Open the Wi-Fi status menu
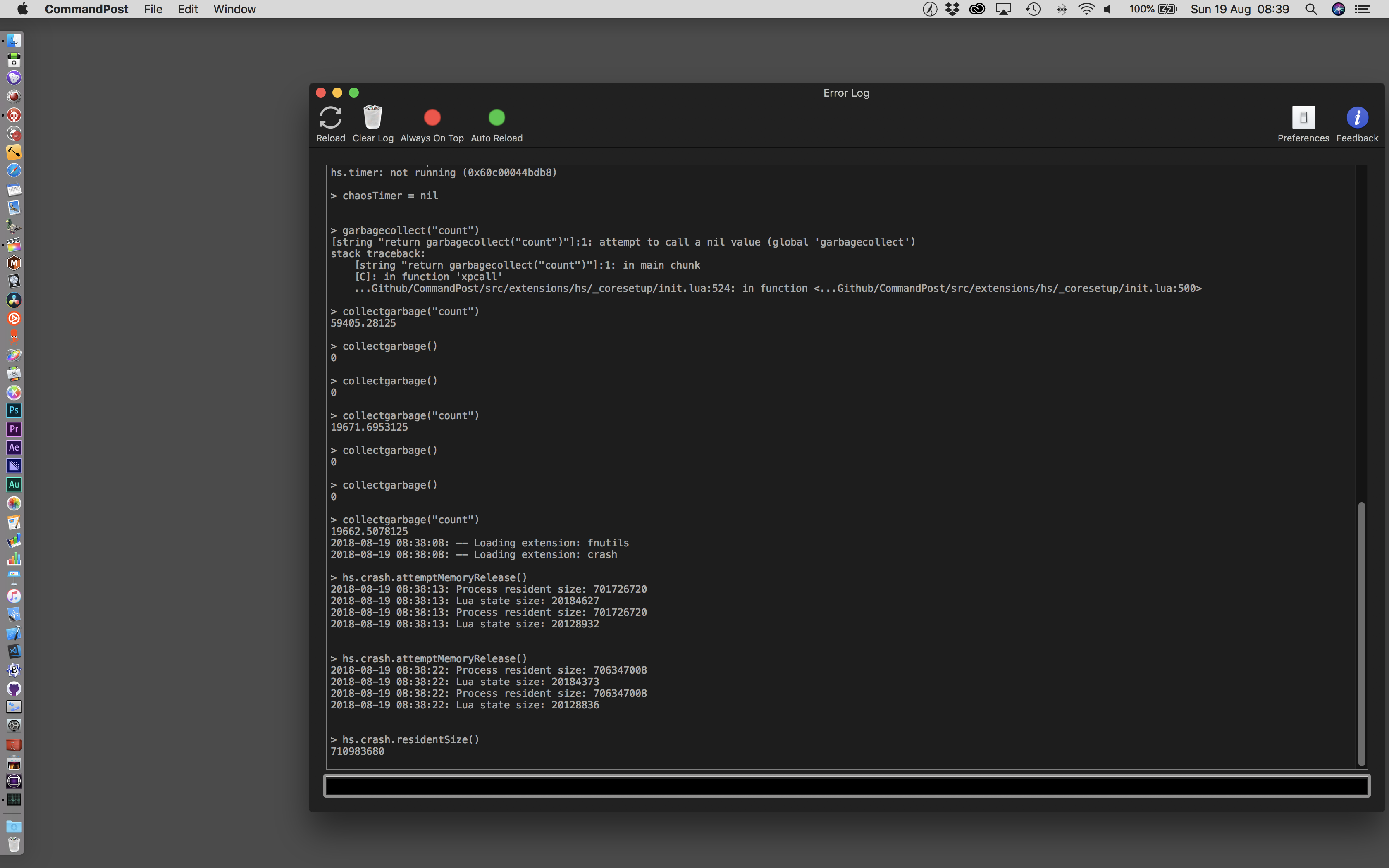Screen dimensions: 1389x868 point(1086,9)
